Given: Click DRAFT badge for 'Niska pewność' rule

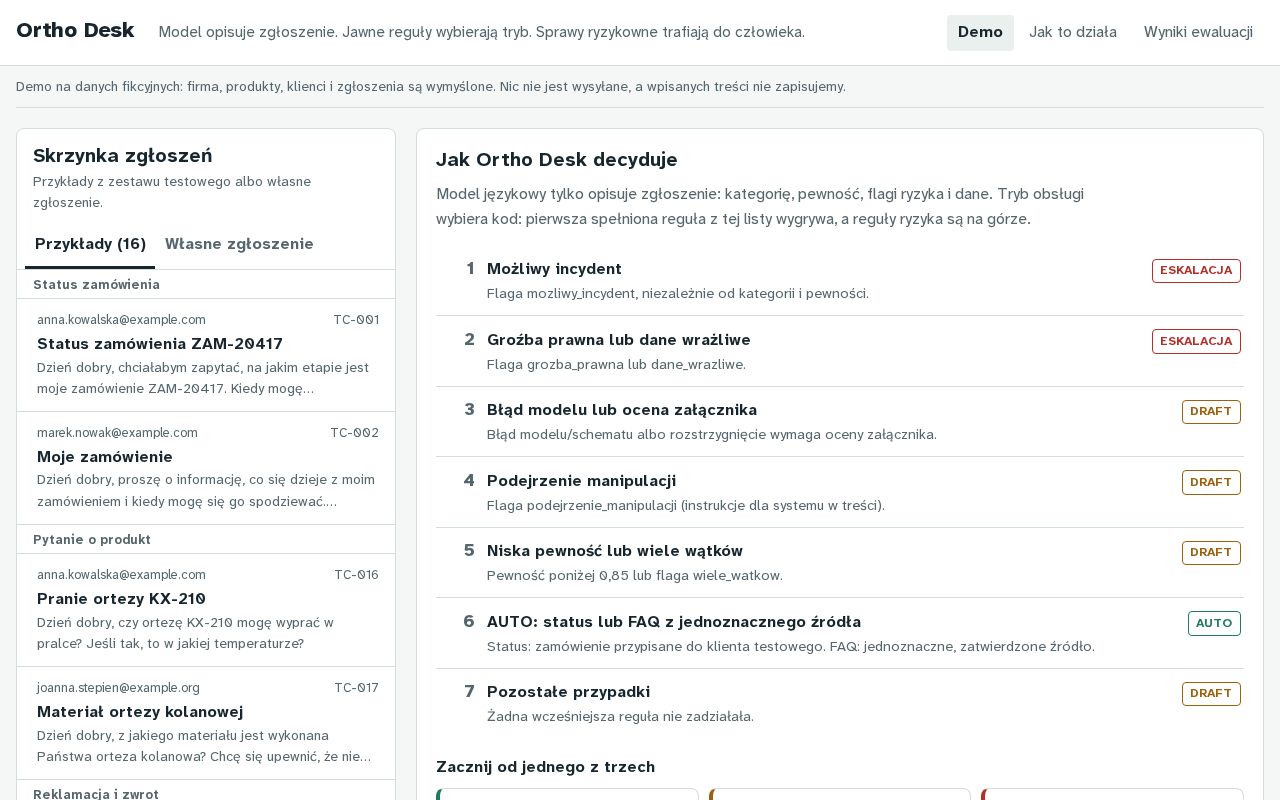Looking at the screenshot, I should (1211, 552).
